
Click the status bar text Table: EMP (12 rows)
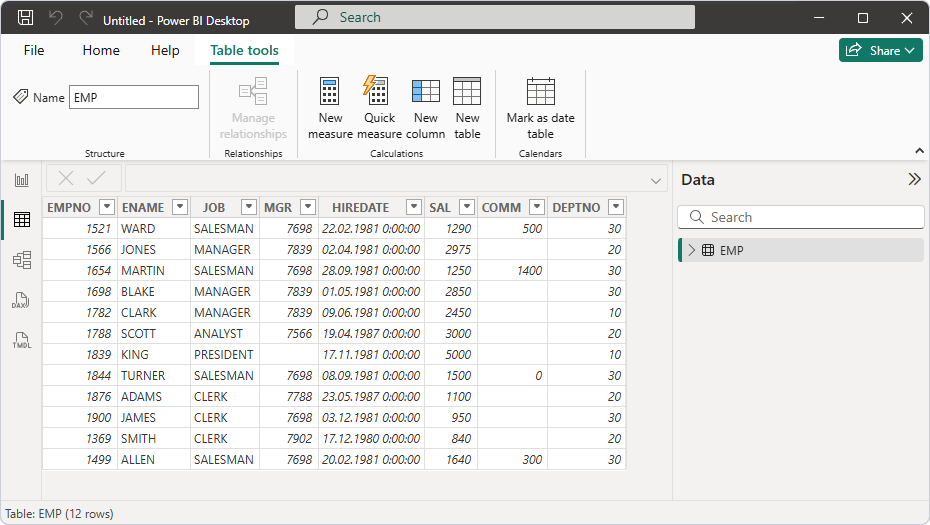[x=59, y=514]
